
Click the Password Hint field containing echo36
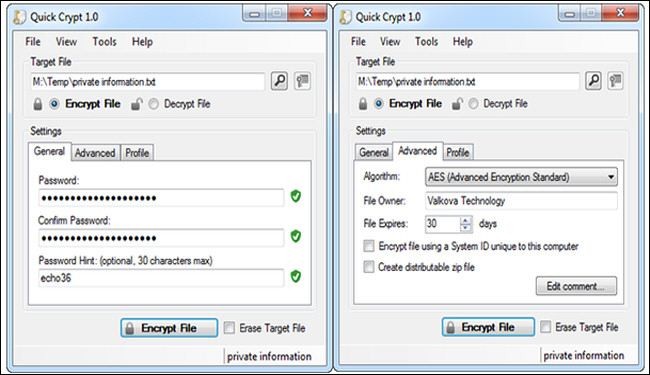coord(161,278)
